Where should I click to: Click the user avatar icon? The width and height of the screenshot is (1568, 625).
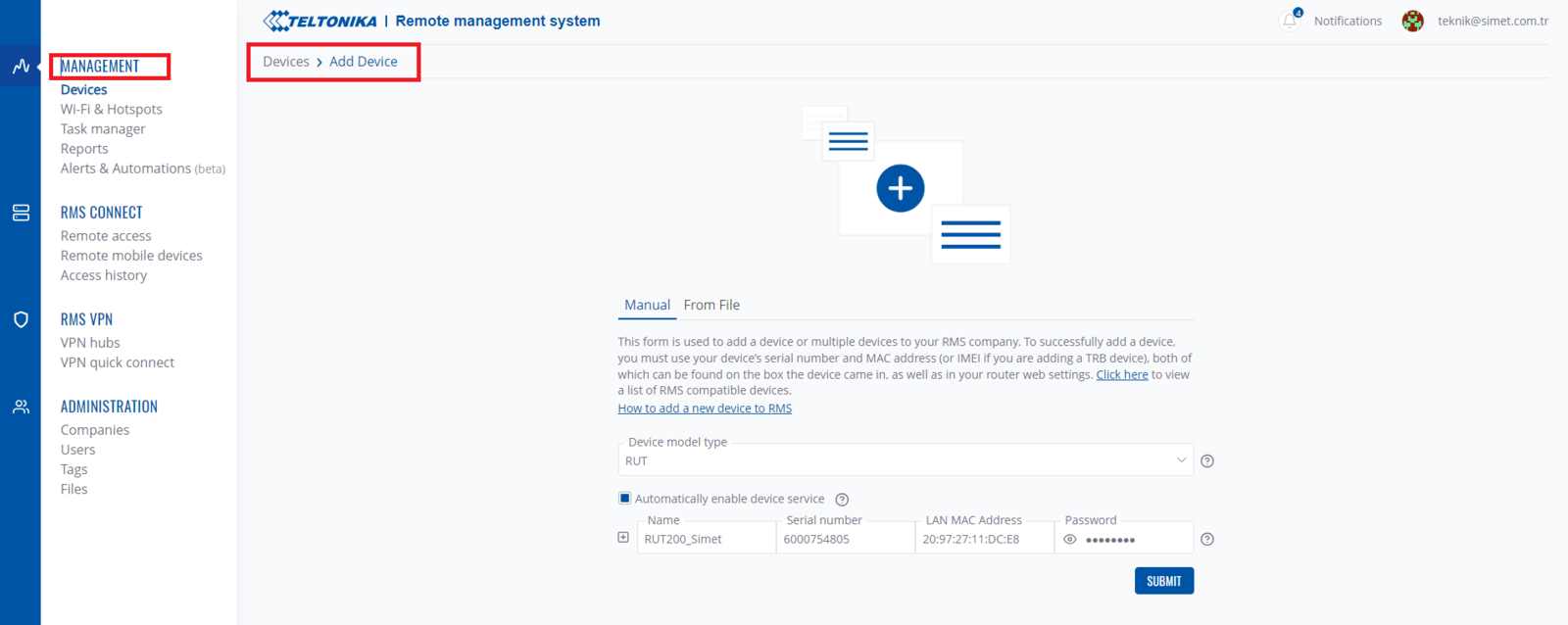[1412, 21]
